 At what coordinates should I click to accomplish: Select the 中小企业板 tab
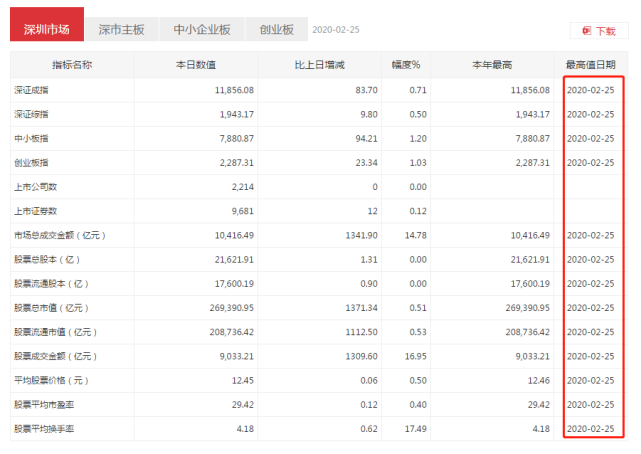click(202, 29)
